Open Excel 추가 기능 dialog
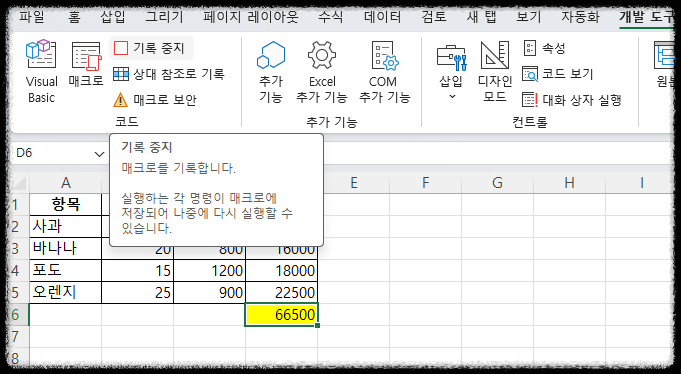 pyautogui.click(x=322, y=72)
